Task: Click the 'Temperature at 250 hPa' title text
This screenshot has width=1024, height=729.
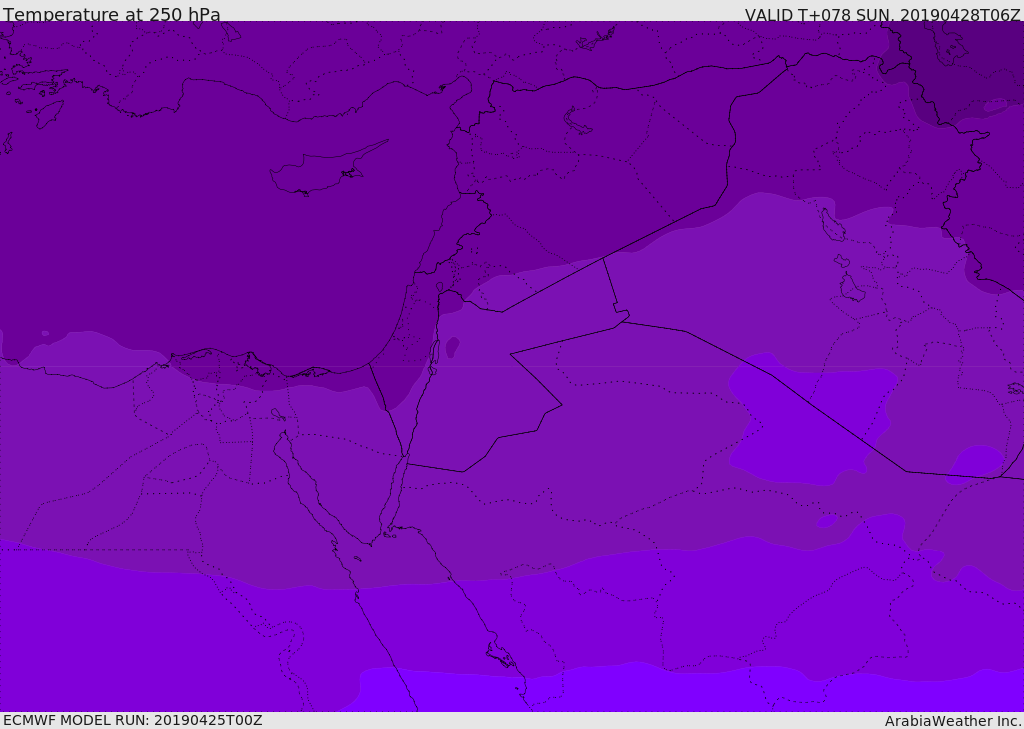Action: (112, 14)
